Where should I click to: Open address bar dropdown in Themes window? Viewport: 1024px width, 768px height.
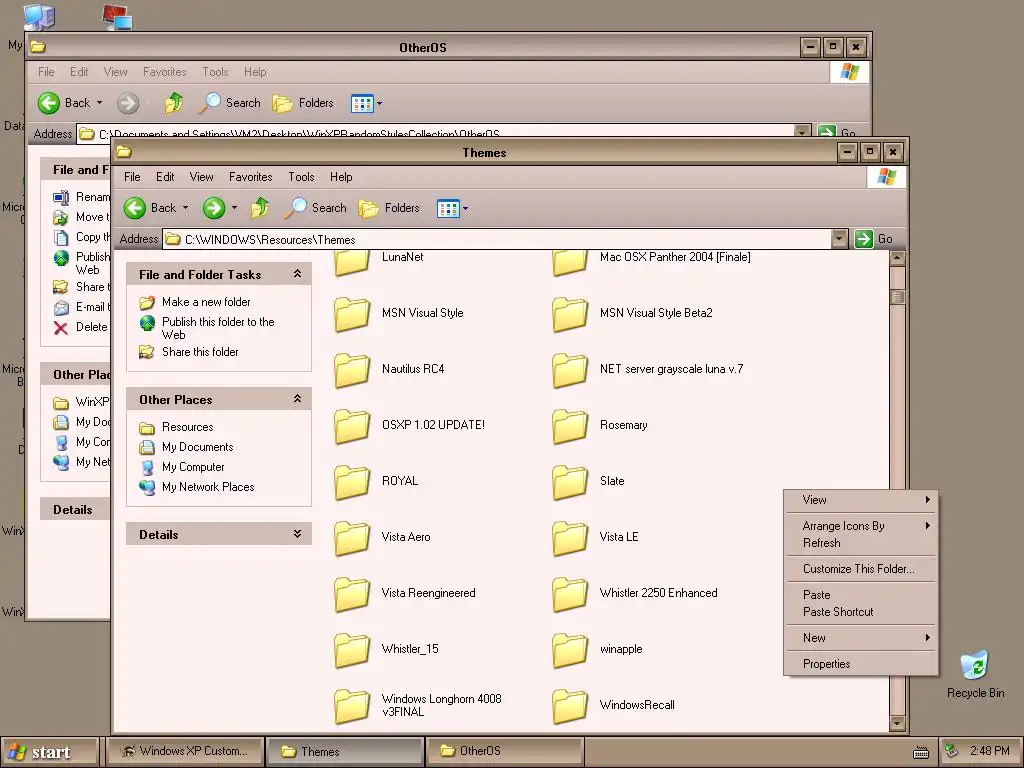coord(839,239)
